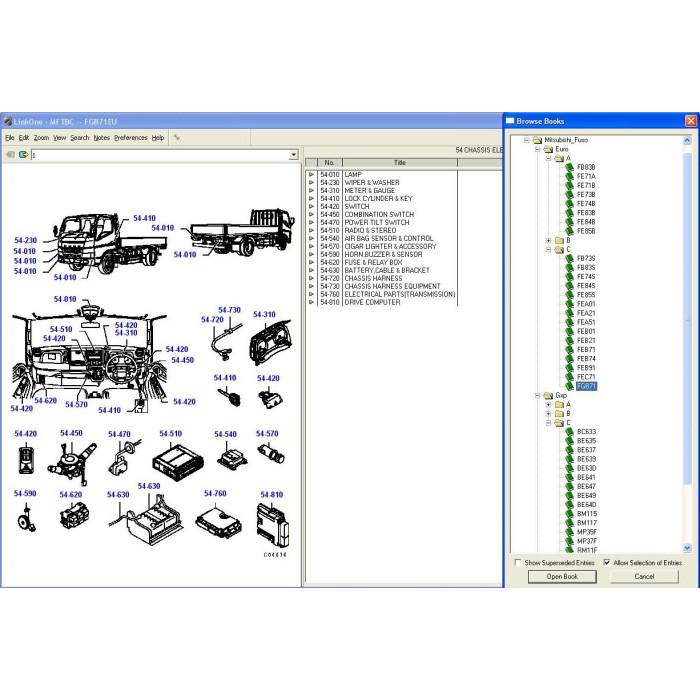
Task: Click the Euro folder icon
Action: click(x=548, y=149)
